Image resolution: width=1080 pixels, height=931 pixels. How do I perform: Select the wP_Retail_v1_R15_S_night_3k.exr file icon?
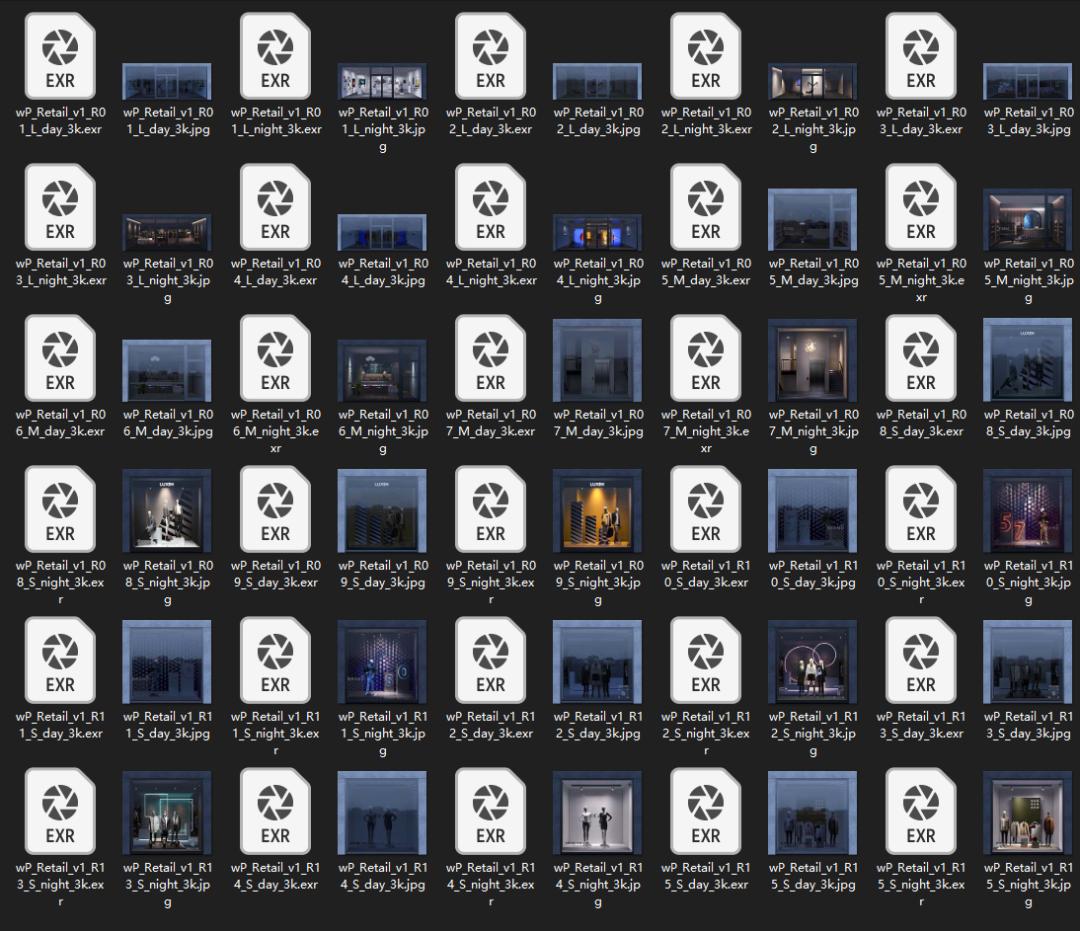(x=921, y=811)
